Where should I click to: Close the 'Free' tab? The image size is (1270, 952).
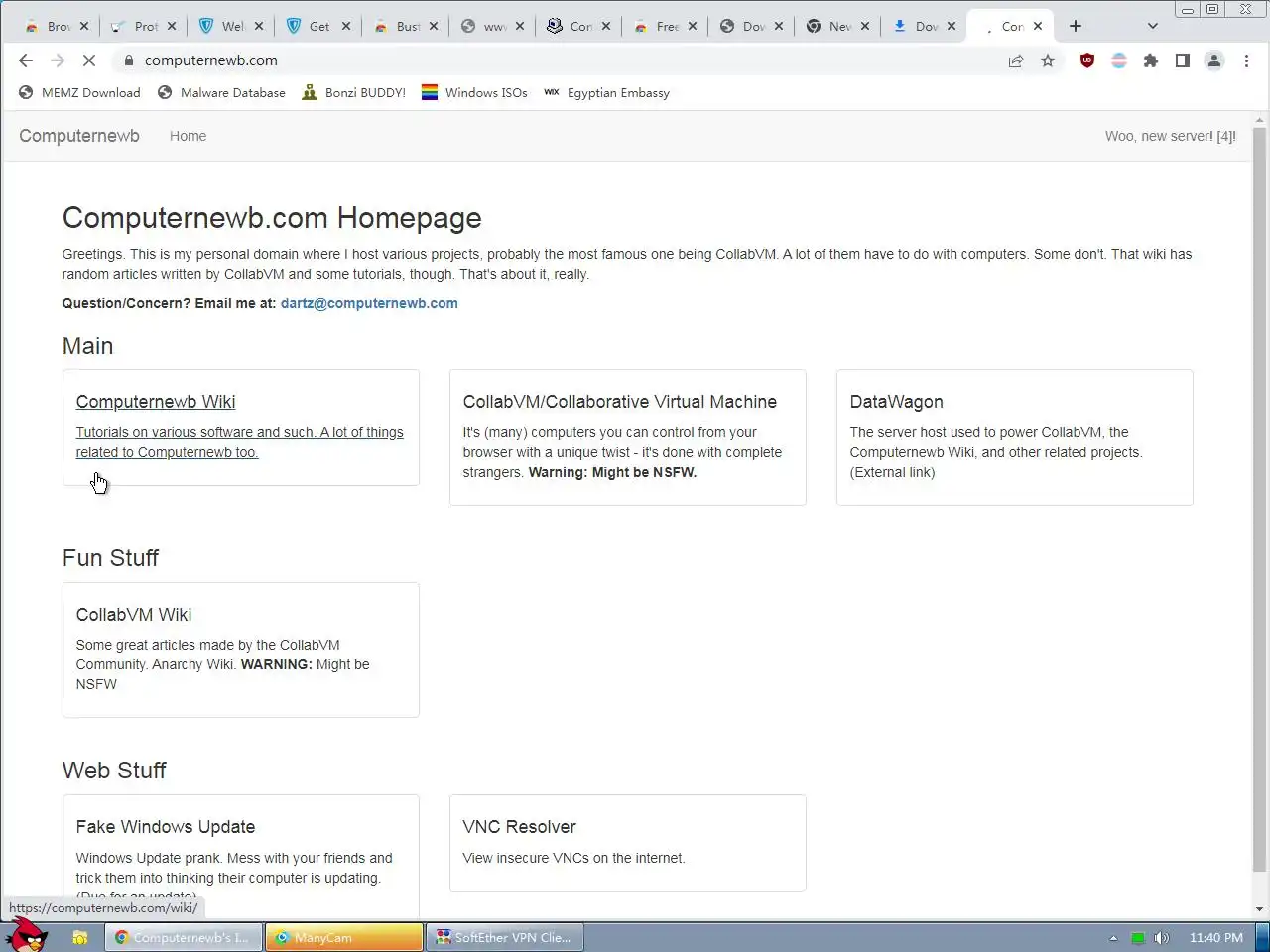coord(693,26)
